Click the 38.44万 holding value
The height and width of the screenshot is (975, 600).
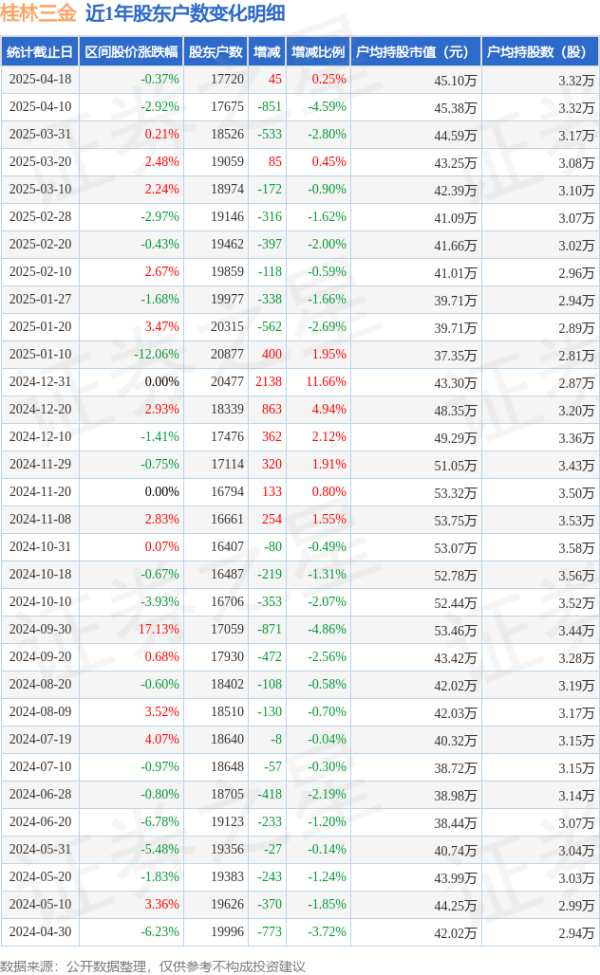(455, 823)
